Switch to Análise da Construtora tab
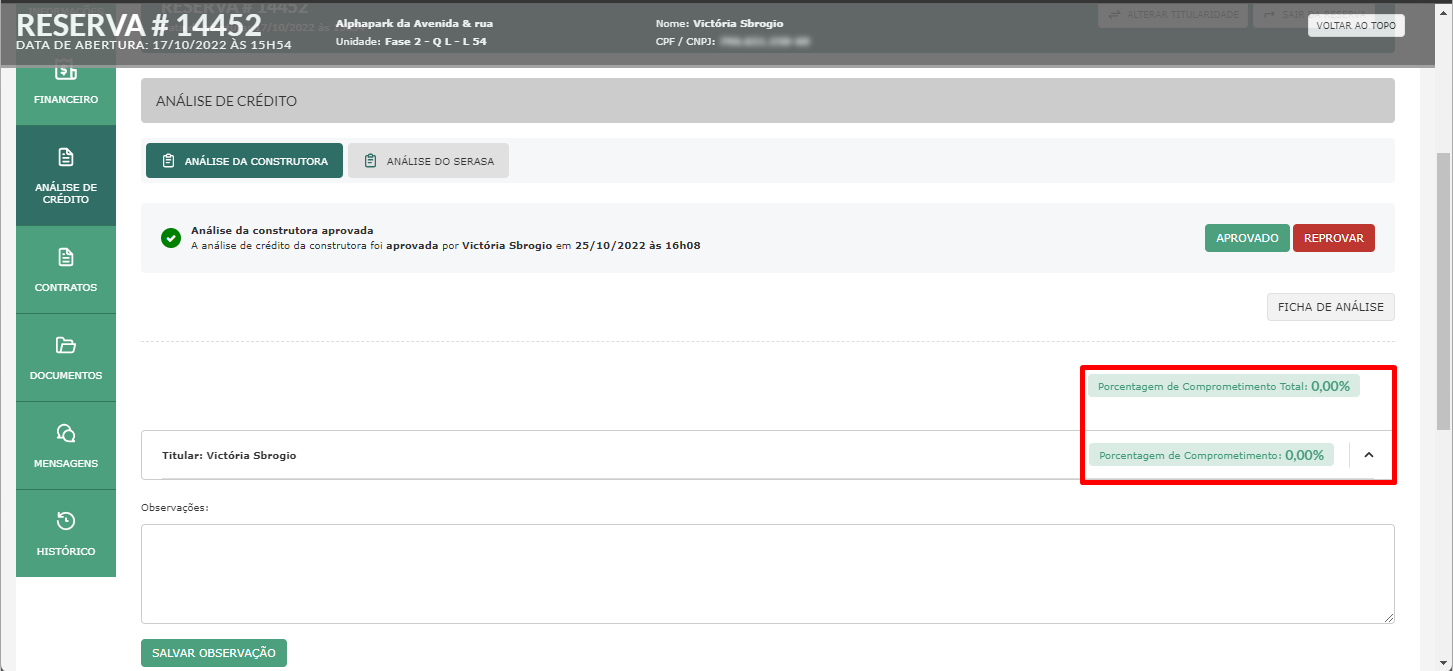The height and width of the screenshot is (671, 1453). [244, 161]
